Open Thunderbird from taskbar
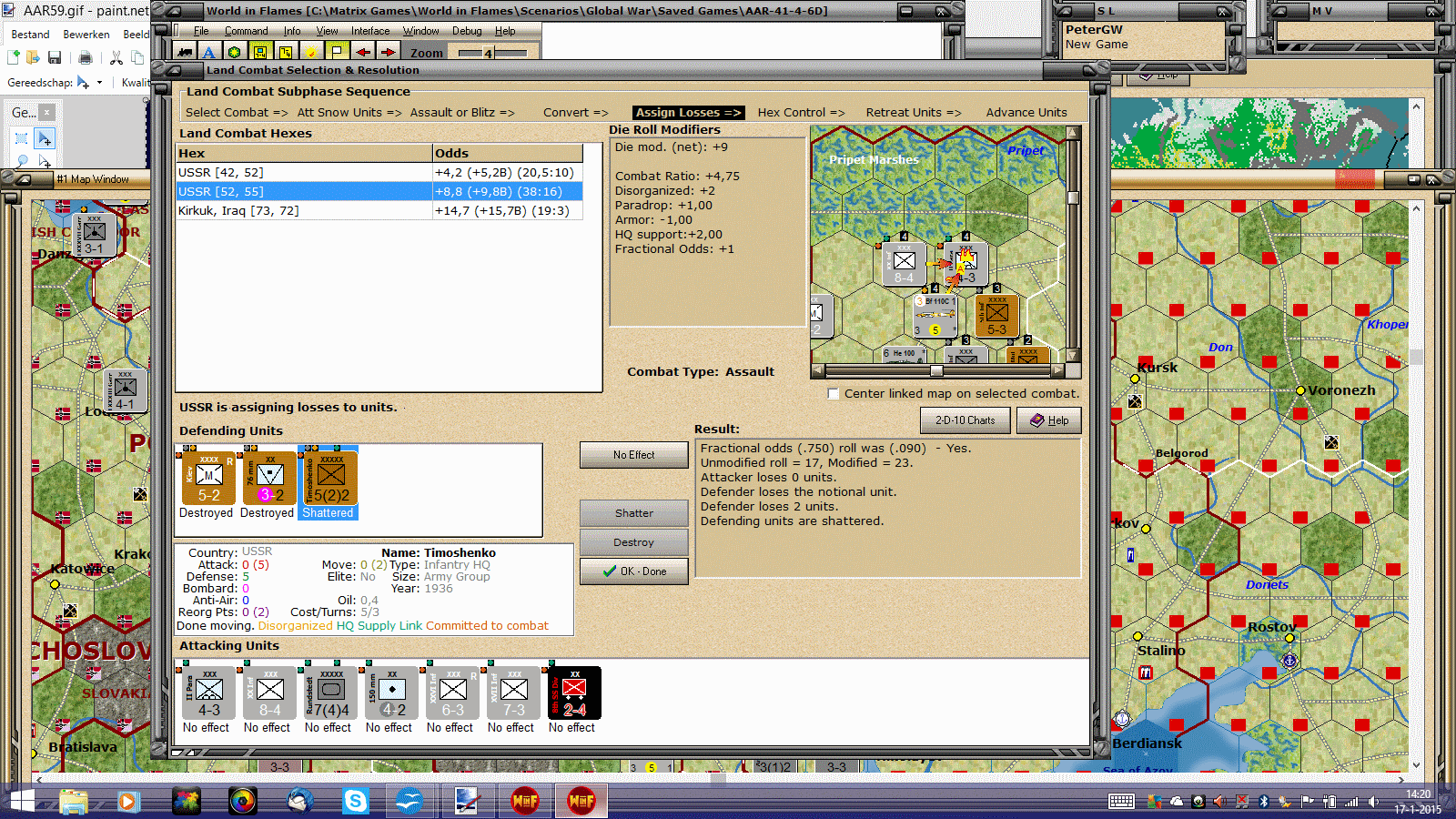This screenshot has height=819, width=1456. click(300, 802)
